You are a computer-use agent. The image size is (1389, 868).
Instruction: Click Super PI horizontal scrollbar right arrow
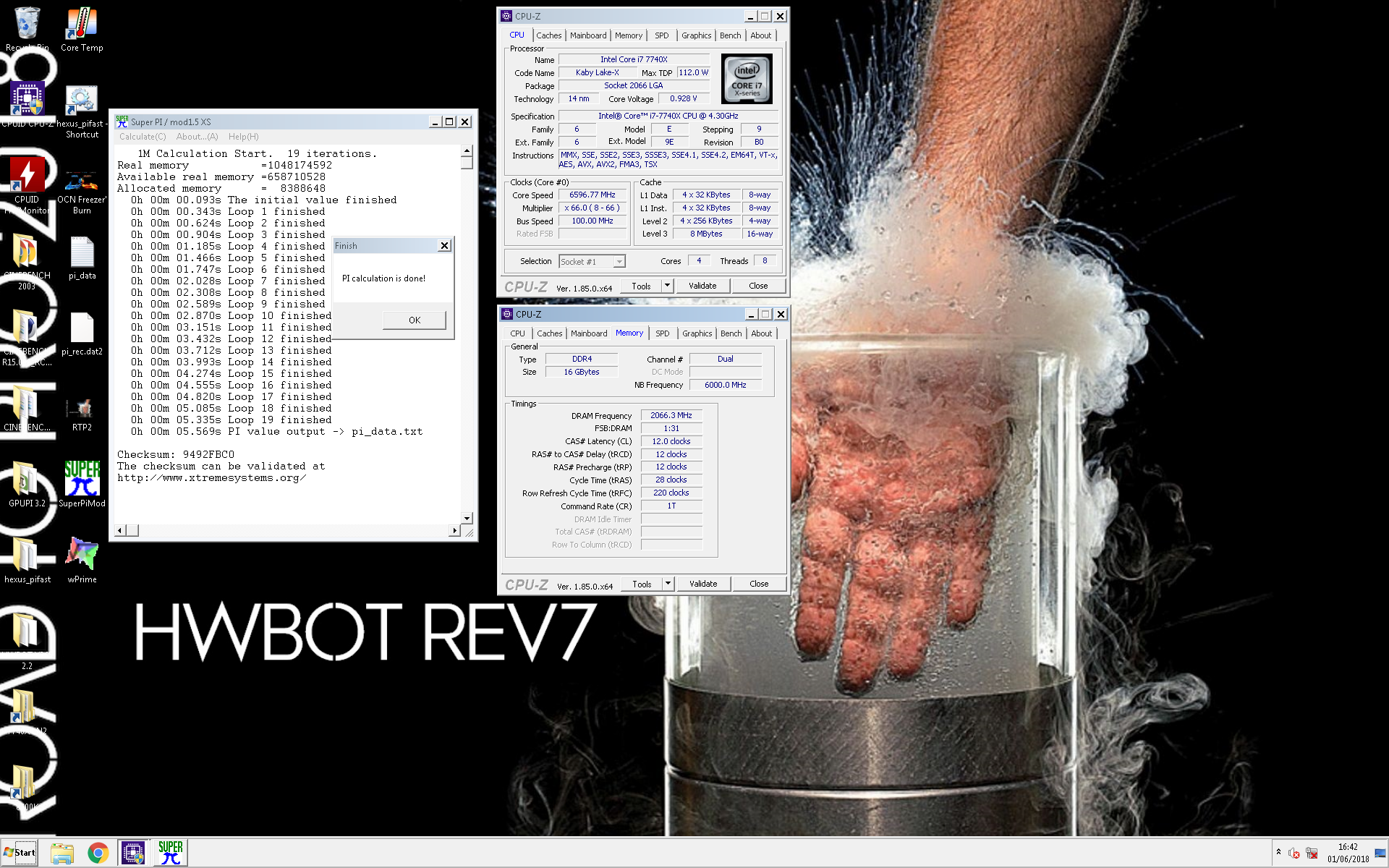(x=454, y=530)
